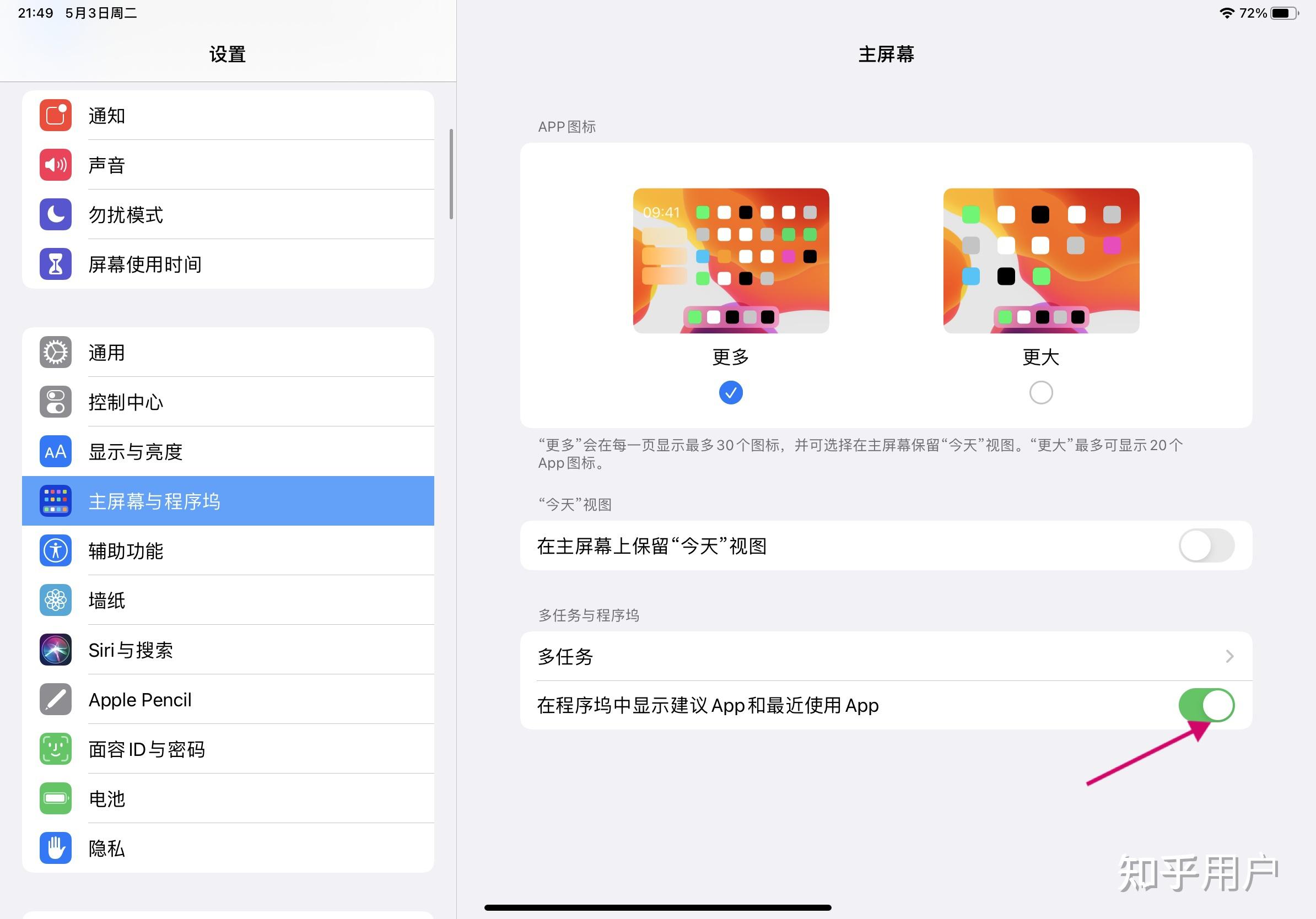Tap the Control Center (控制中心) switches icon

click(x=56, y=402)
